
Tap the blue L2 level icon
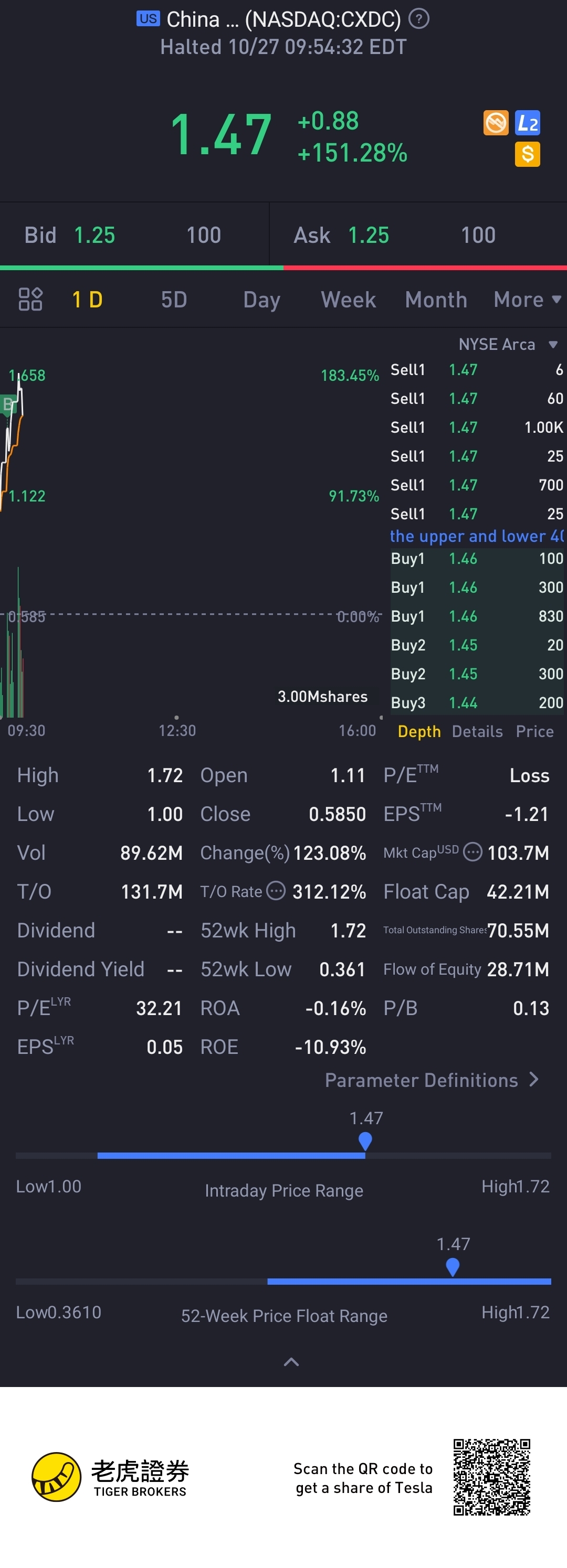[528, 123]
